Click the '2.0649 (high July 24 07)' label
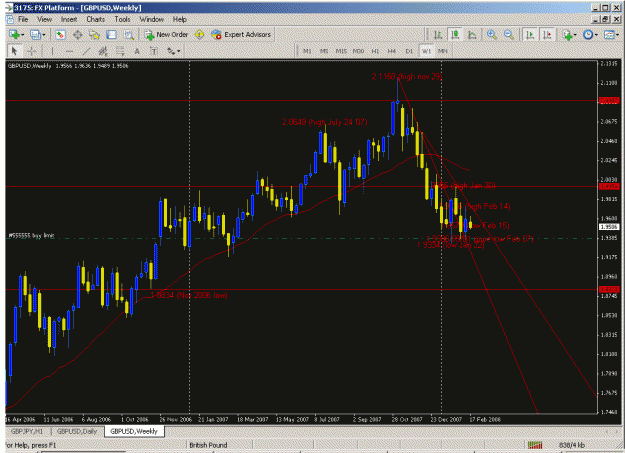 pos(325,122)
